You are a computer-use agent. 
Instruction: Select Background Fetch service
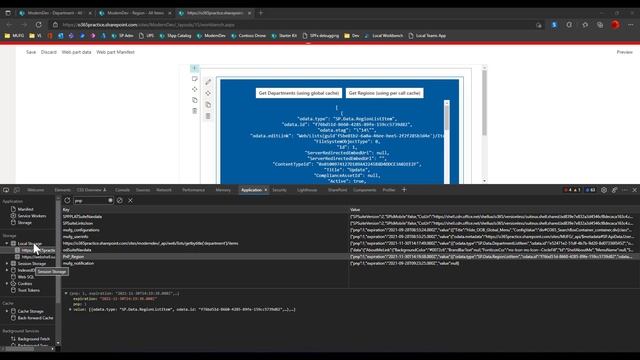tap(33, 339)
